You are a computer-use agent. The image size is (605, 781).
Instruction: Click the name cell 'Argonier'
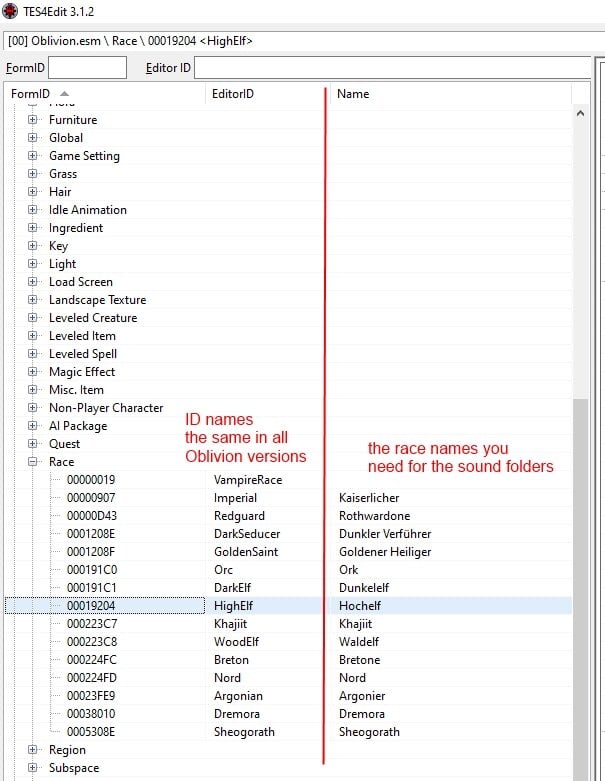362,695
